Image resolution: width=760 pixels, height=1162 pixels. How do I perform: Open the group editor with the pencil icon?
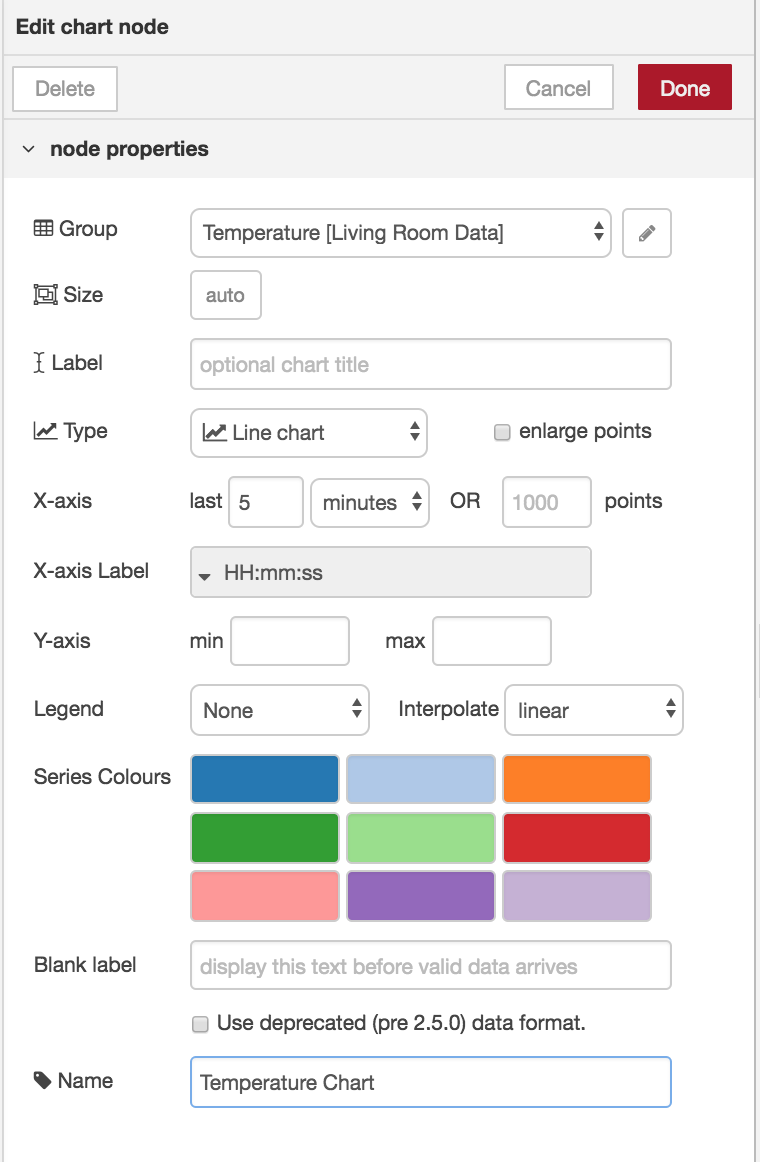(646, 233)
